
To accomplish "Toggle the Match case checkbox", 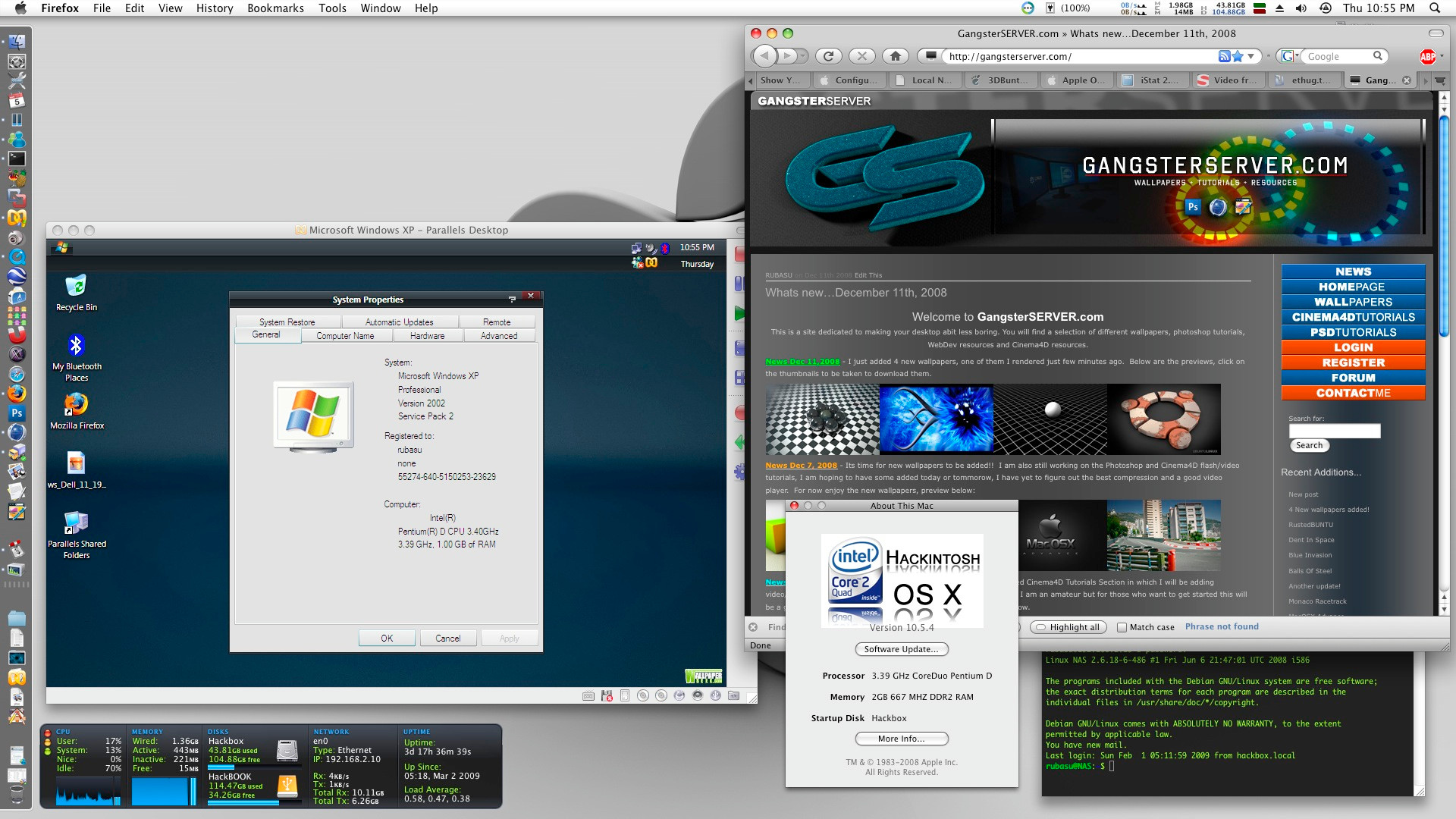I will [1122, 627].
